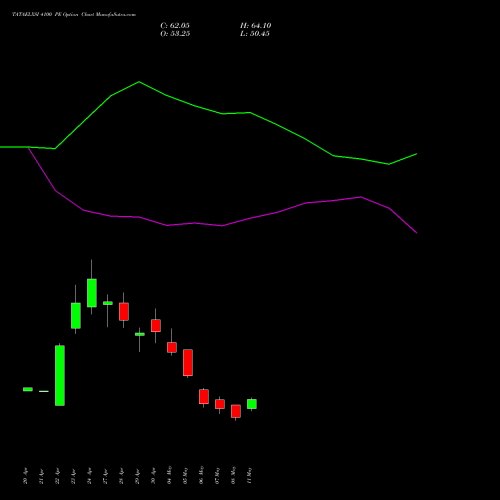Click the chart title text at top left
Image resolution: width=500 pixels, height=500 pixels.
(x=74, y=15)
